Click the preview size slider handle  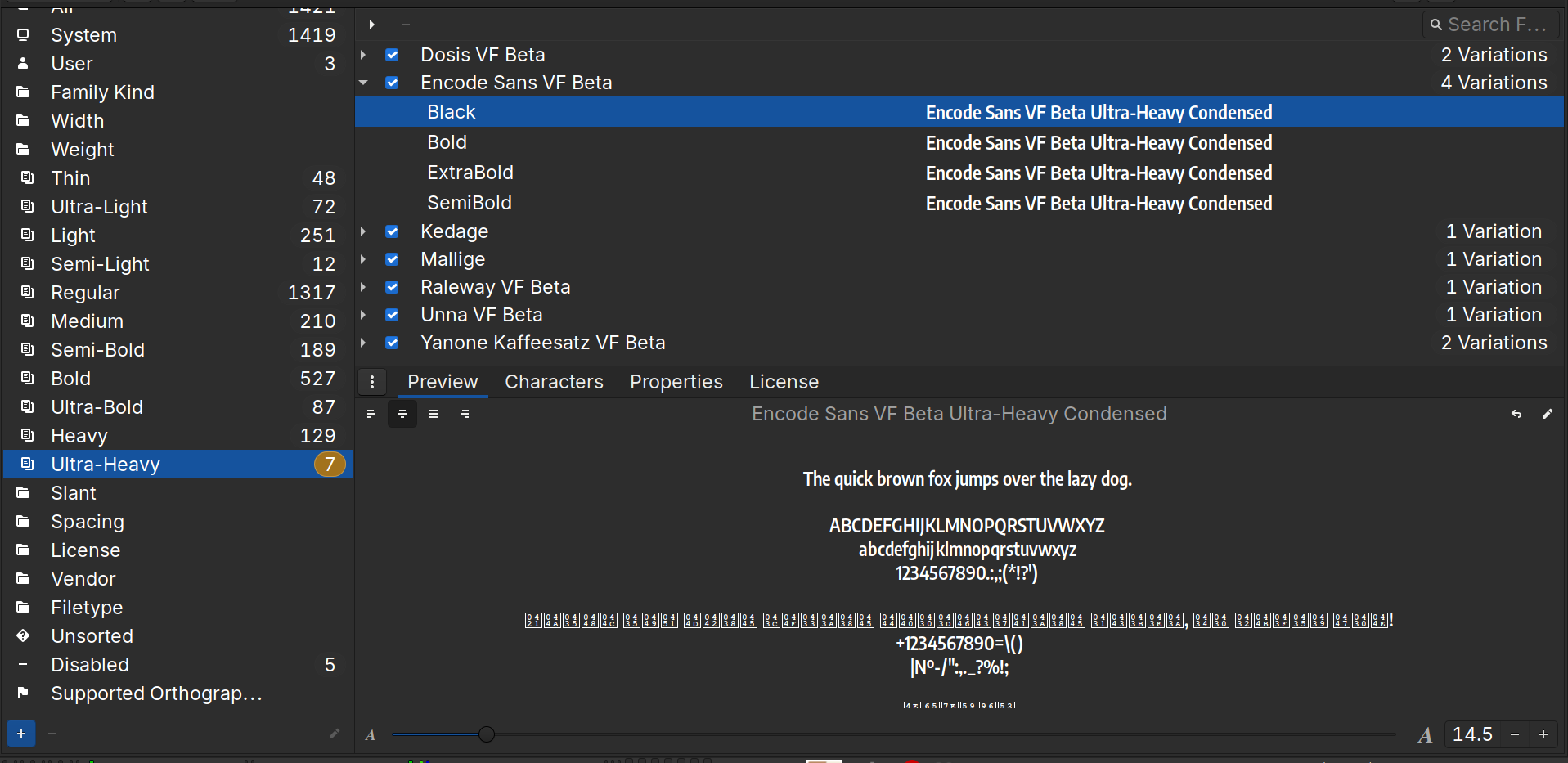point(487,734)
